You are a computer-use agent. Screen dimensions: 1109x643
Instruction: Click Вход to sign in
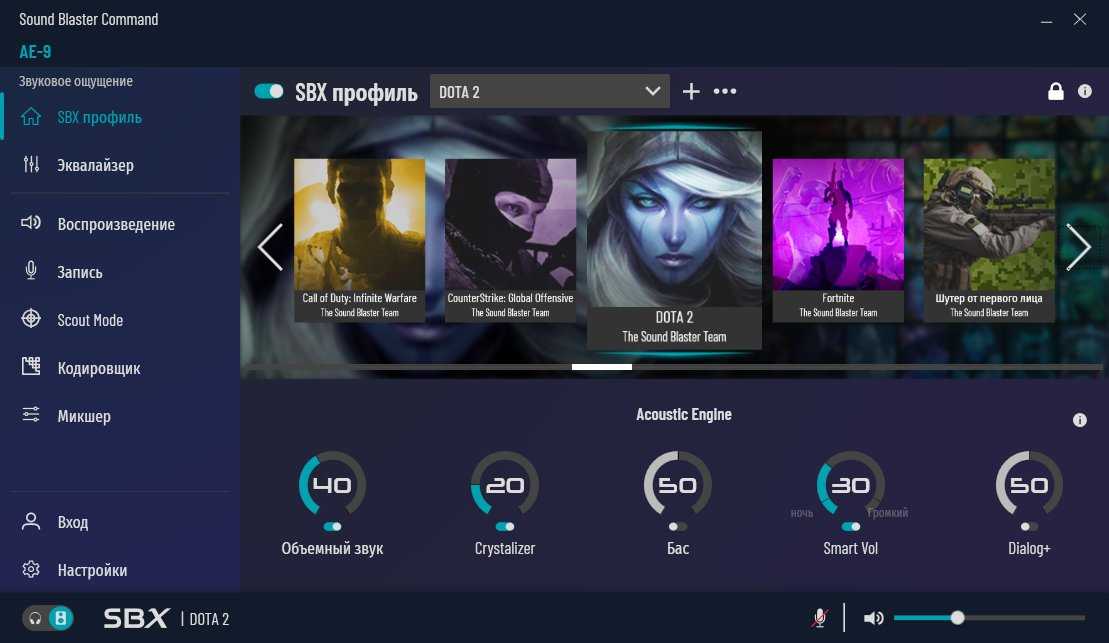tap(72, 522)
